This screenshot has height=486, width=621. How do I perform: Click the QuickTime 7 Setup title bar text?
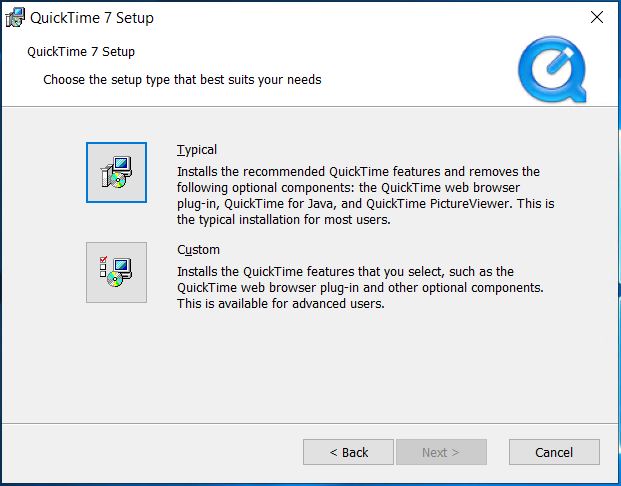coord(92,18)
